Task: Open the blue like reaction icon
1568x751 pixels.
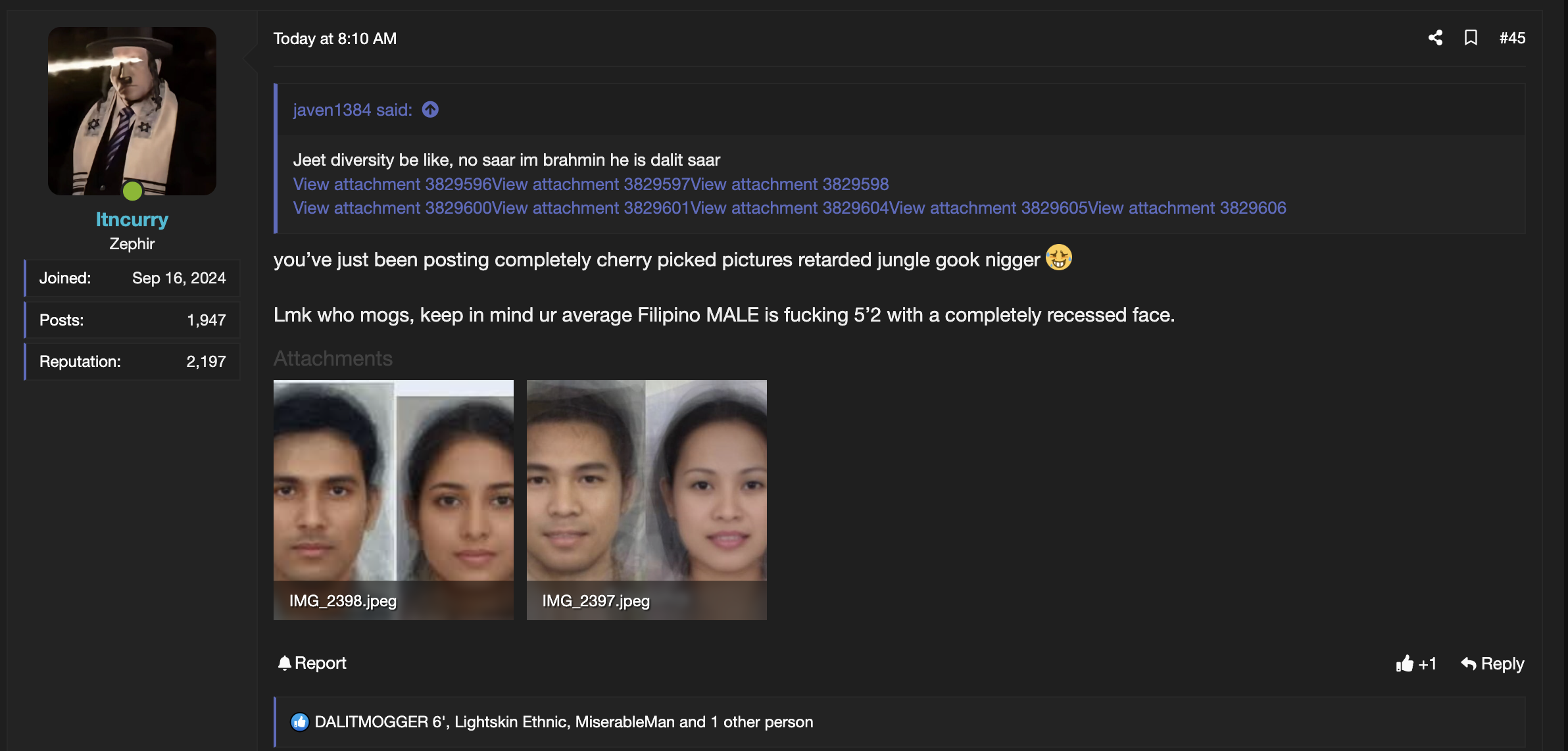Action: [300, 722]
